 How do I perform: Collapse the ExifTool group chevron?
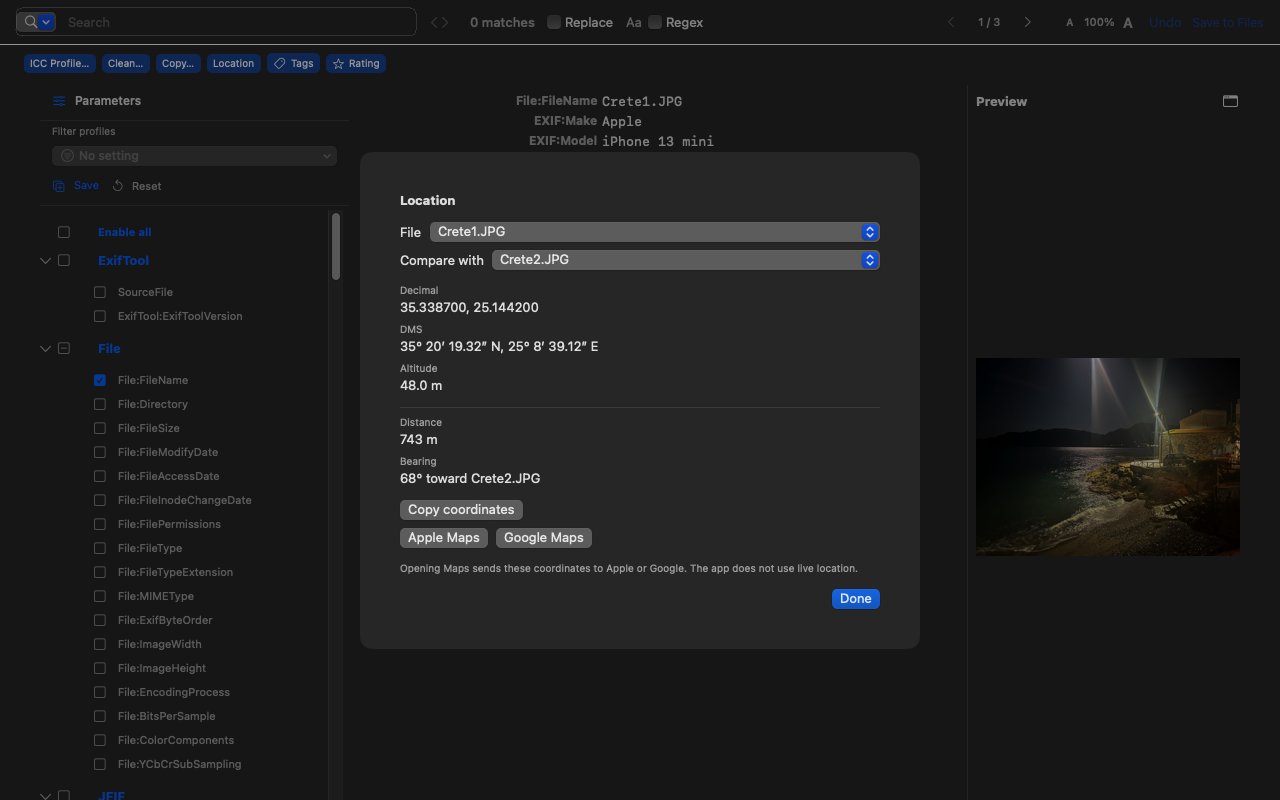tap(45, 260)
